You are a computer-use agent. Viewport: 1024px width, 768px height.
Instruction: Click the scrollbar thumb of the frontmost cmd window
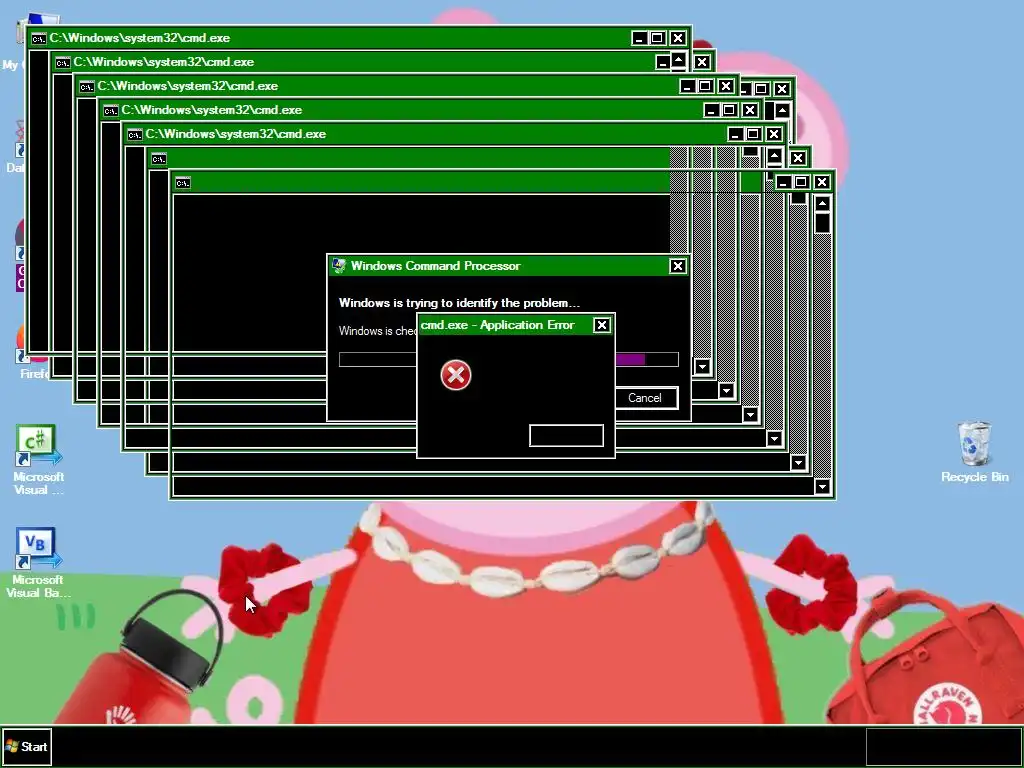point(822,223)
